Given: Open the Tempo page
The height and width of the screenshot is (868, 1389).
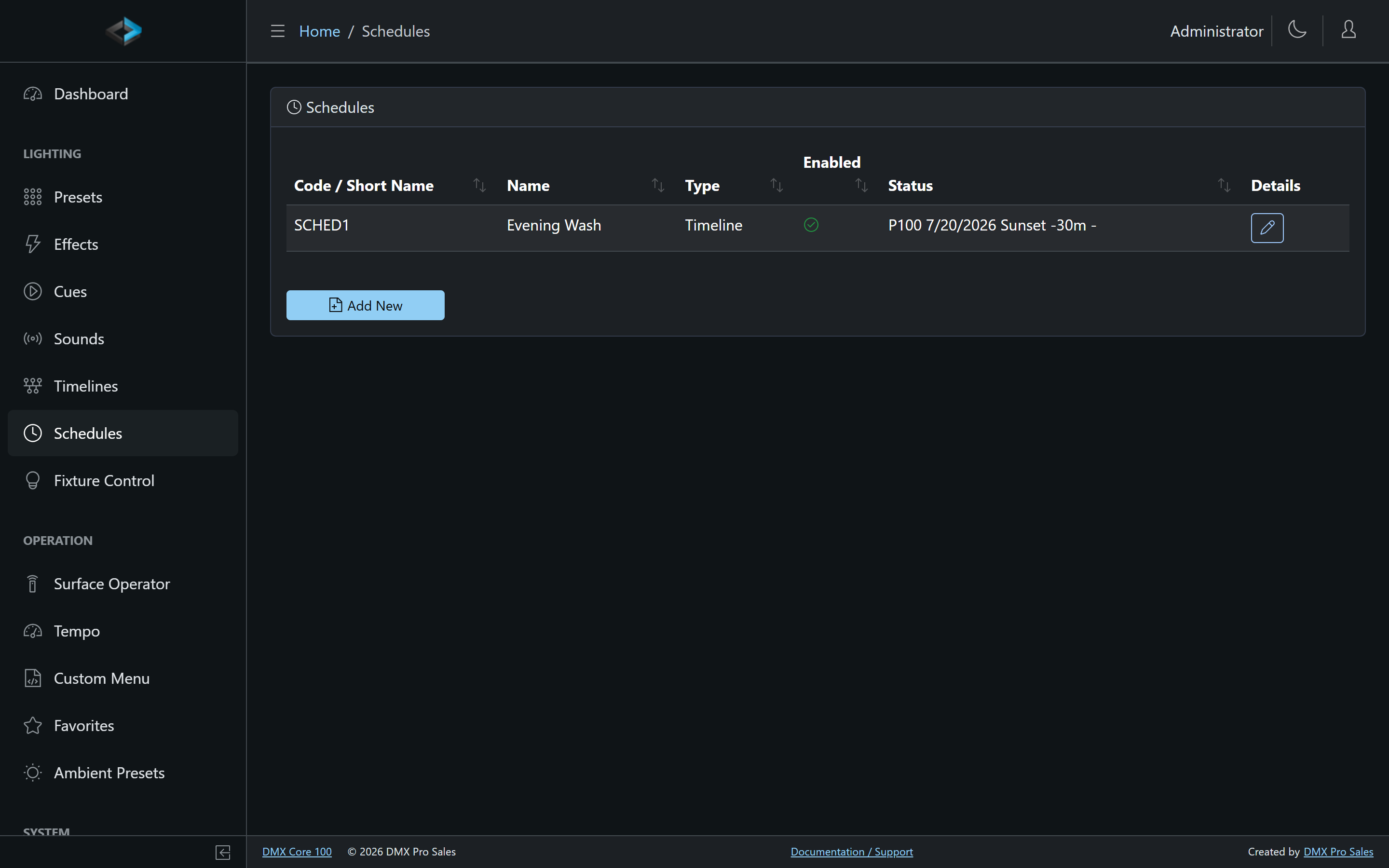Looking at the screenshot, I should pos(123,631).
